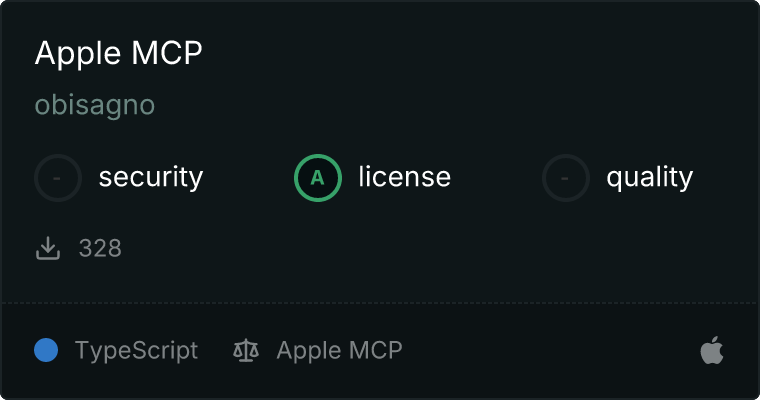760x400 pixels.
Task: Click the Apple logo icon
Action: click(712, 350)
